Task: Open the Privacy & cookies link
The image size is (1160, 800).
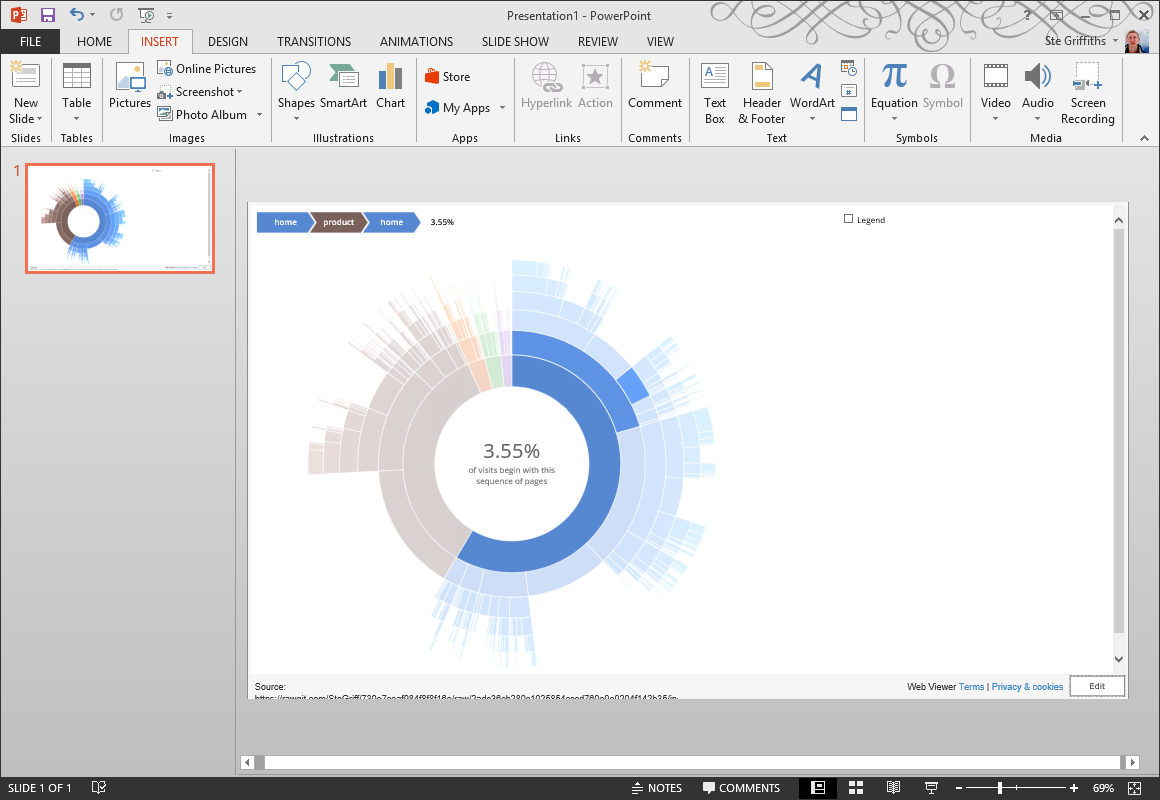Action: [1027, 686]
